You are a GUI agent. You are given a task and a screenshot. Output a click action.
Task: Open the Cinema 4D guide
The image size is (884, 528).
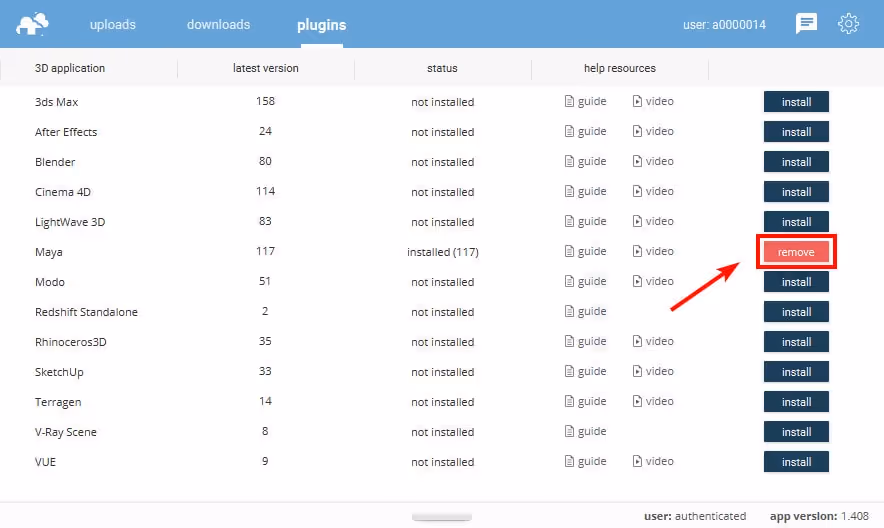(x=585, y=191)
